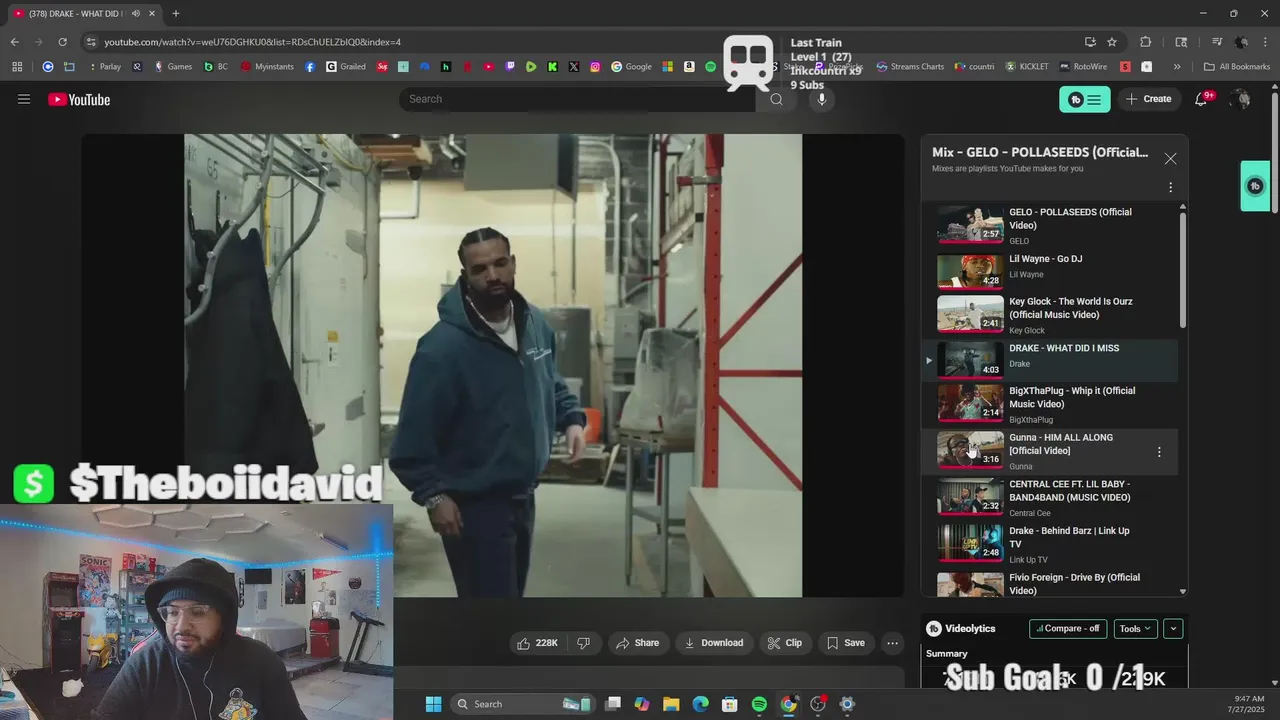1280x720 pixels.
Task: Like the video with 228K likes
Action: (537, 643)
